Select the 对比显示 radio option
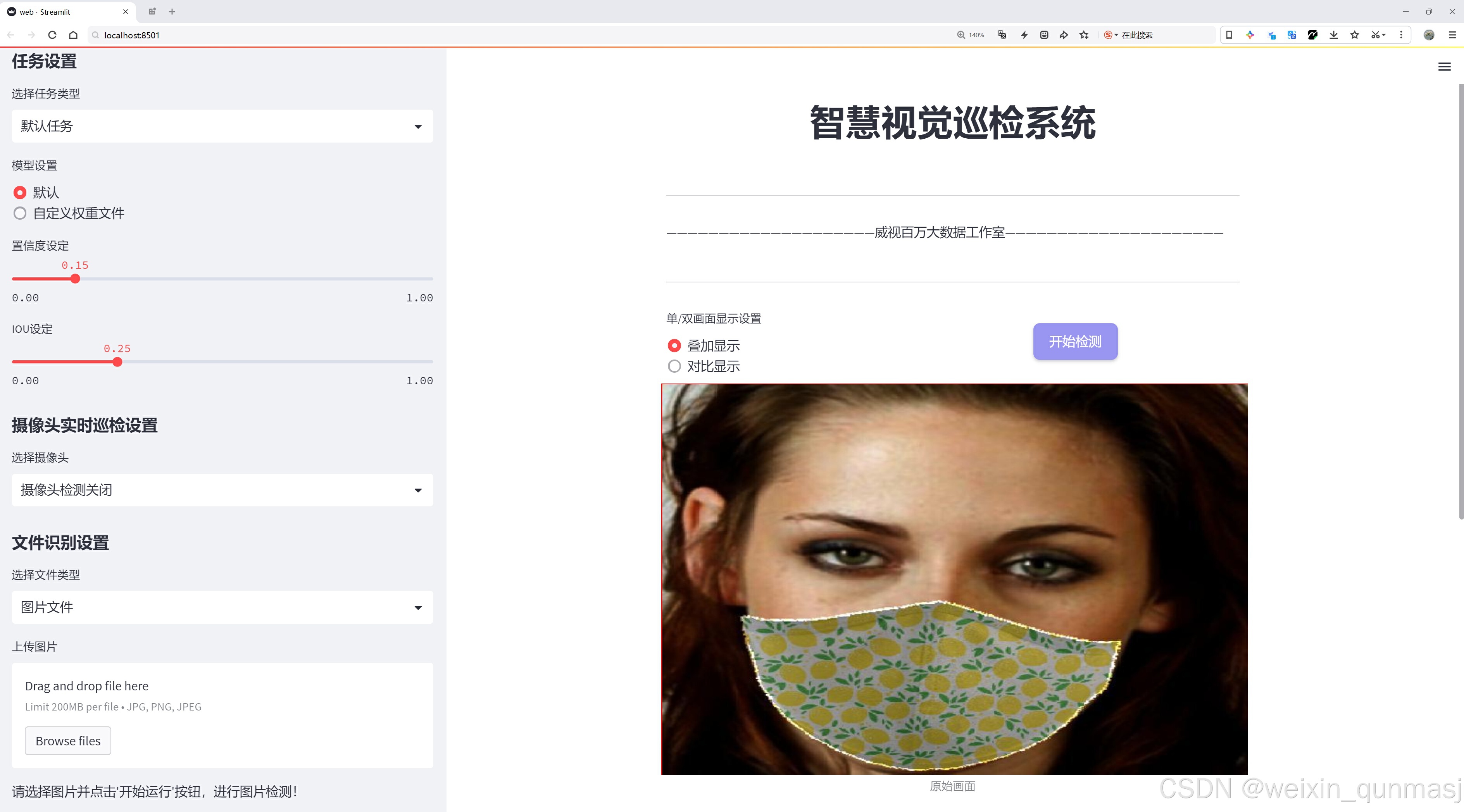The width and height of the screenshot is (1464, 812). [x=674, y=366]
